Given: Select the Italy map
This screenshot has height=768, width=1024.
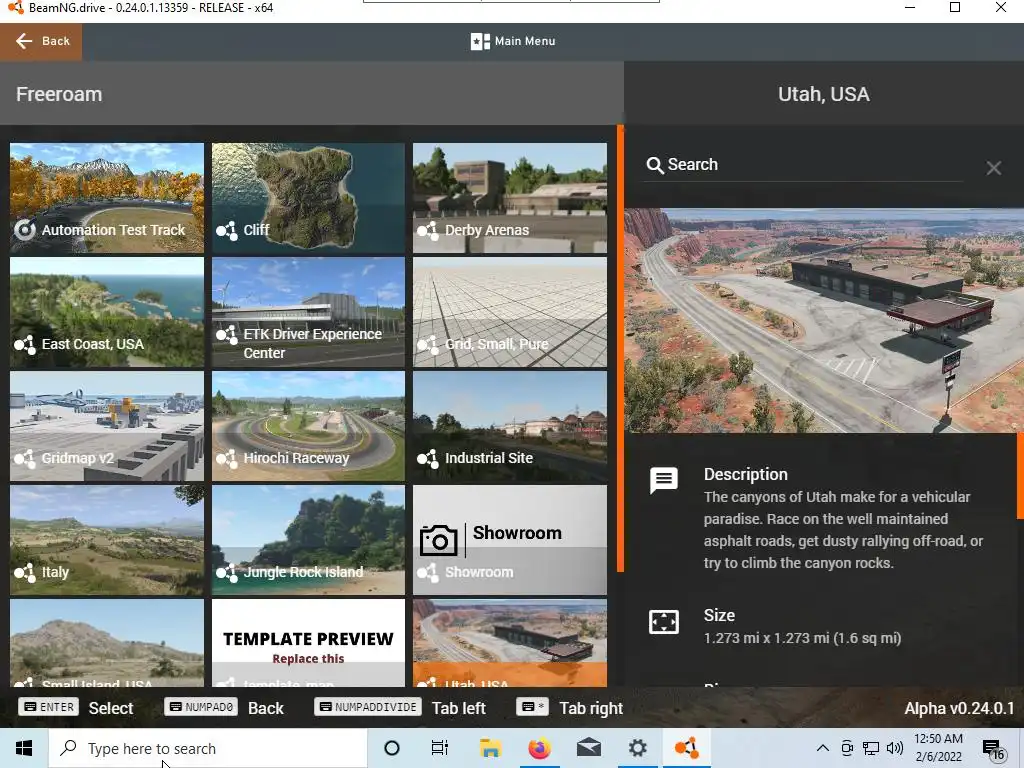Looking at the screenshot, I should coord(106,540).
